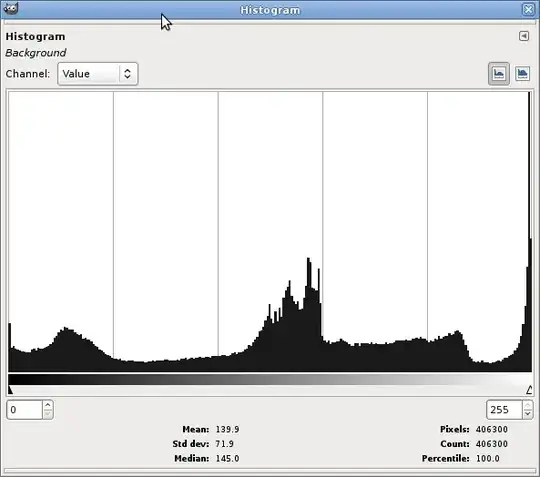Viewport: 540px width, 477px height.
Task: Decrease the range start value with down arrow
Action: coord(48,414)
